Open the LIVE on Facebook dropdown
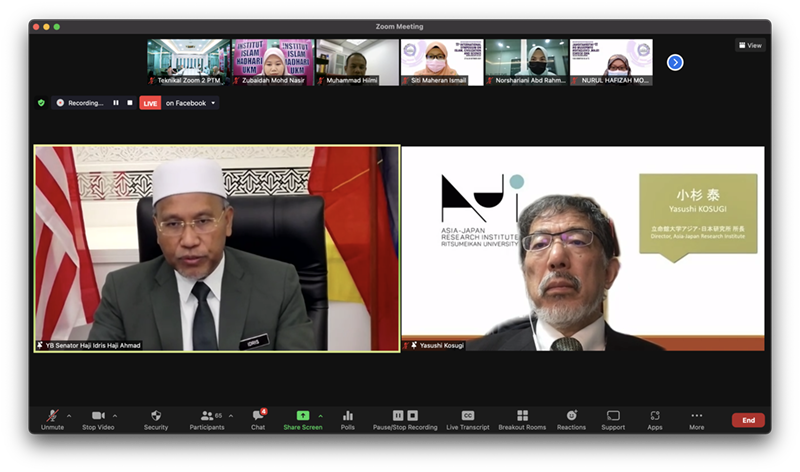800x472 pixels. tap(212, 103)
